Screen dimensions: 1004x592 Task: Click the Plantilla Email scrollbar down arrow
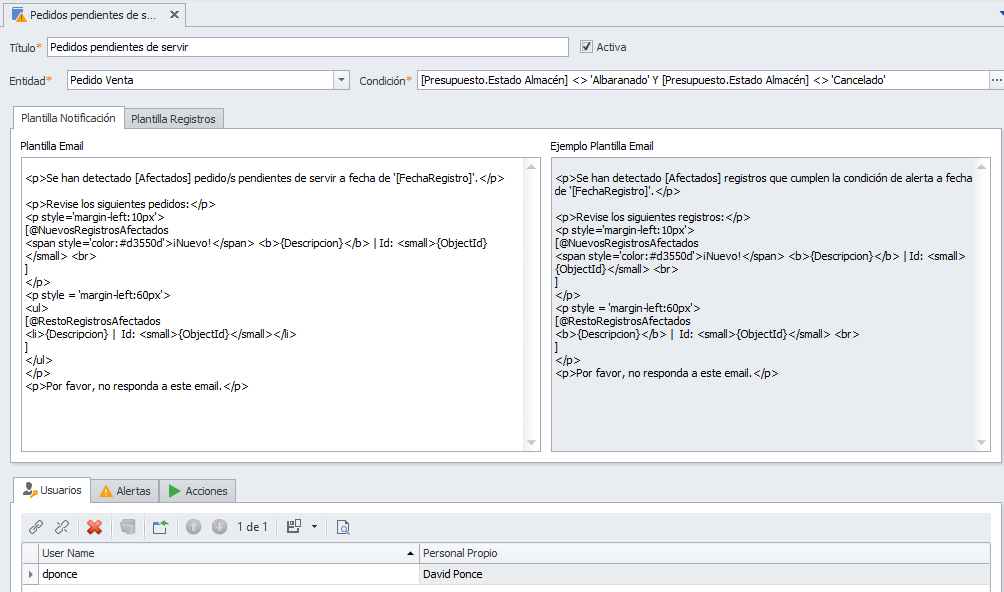tap(533, 444)
